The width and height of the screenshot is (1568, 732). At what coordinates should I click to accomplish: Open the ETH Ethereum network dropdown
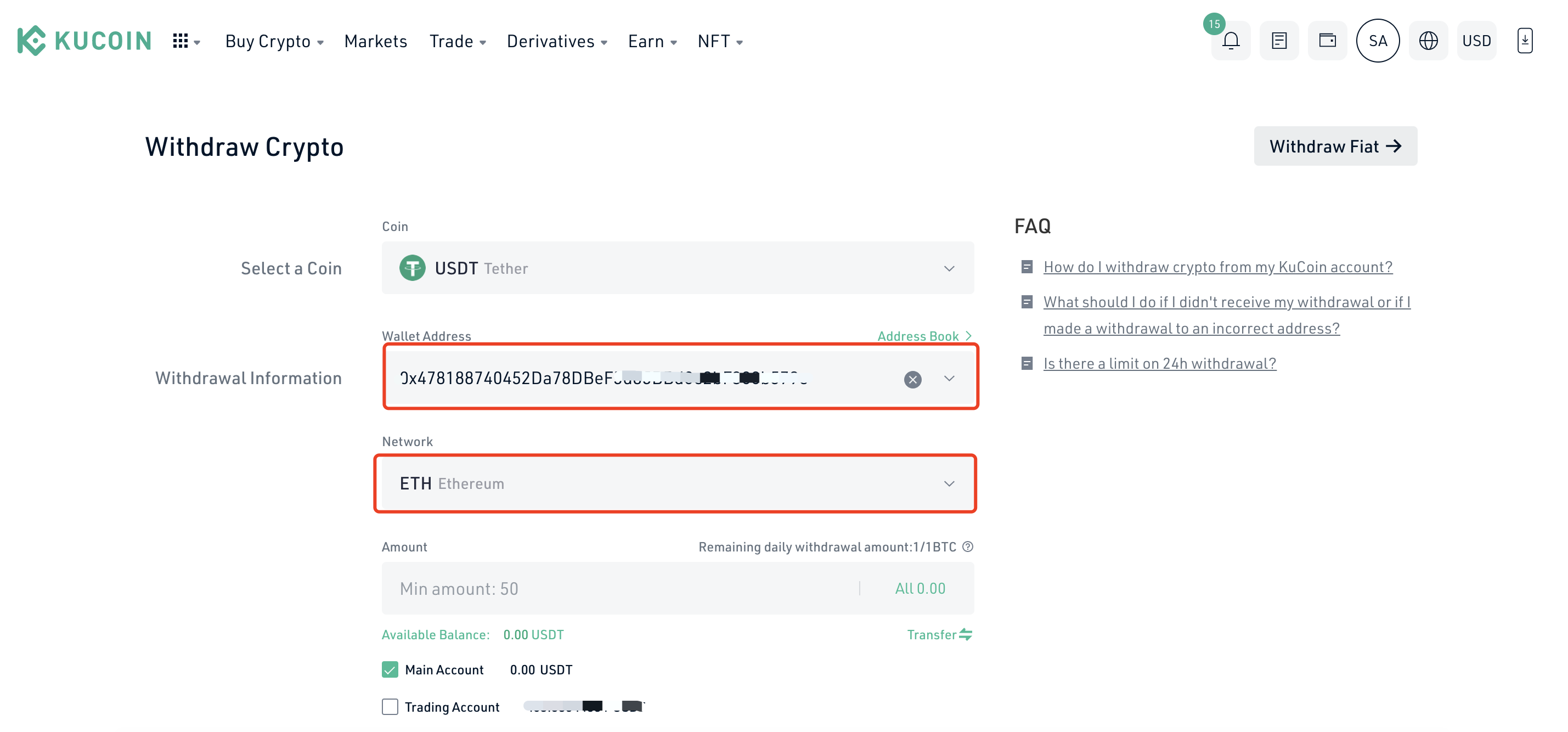(678, 483)
